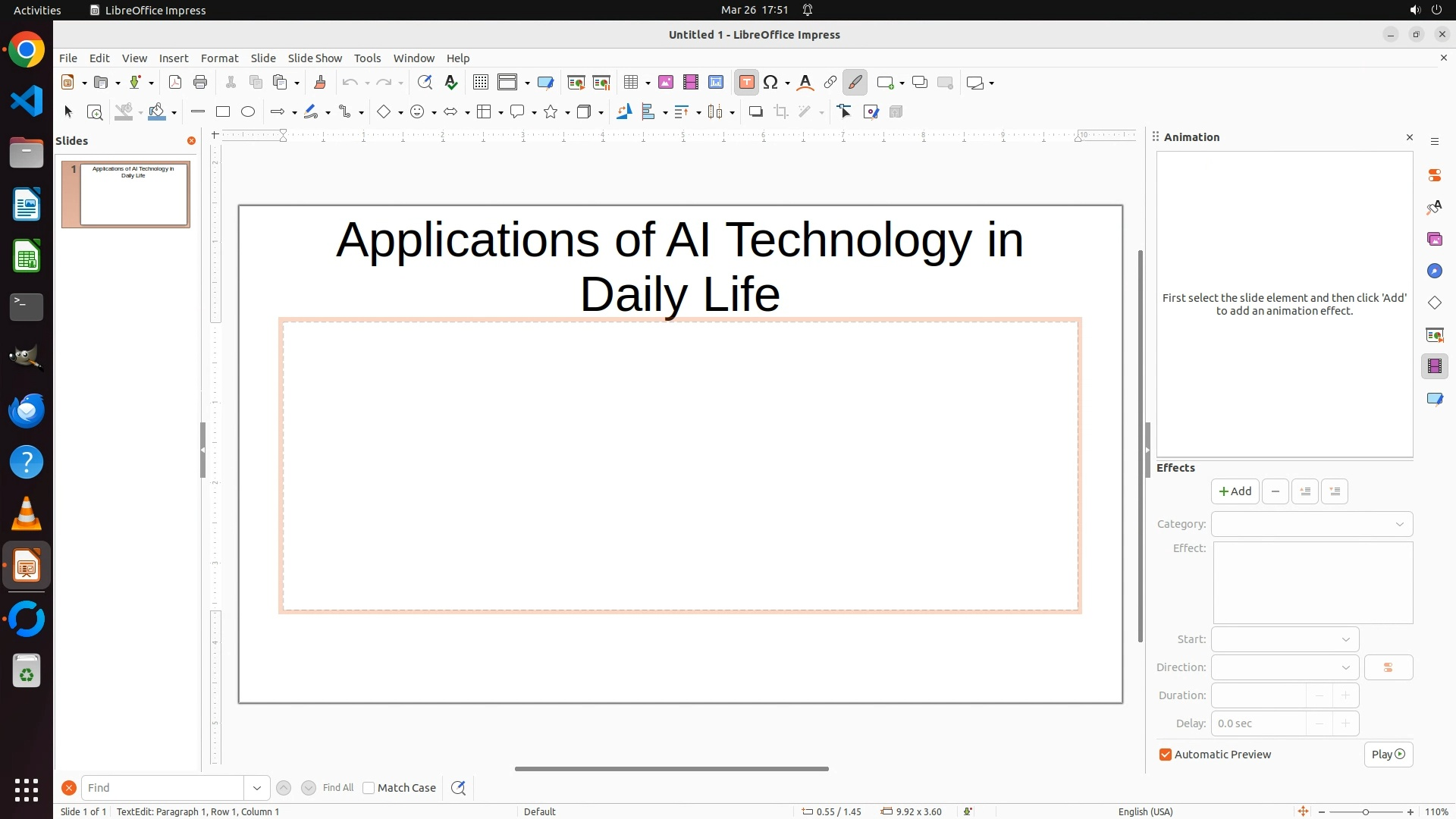The image size is (1456, 819).
Task: Enable the Match Case checkbox
Action: pyautogui.click(x=369, y=788)
